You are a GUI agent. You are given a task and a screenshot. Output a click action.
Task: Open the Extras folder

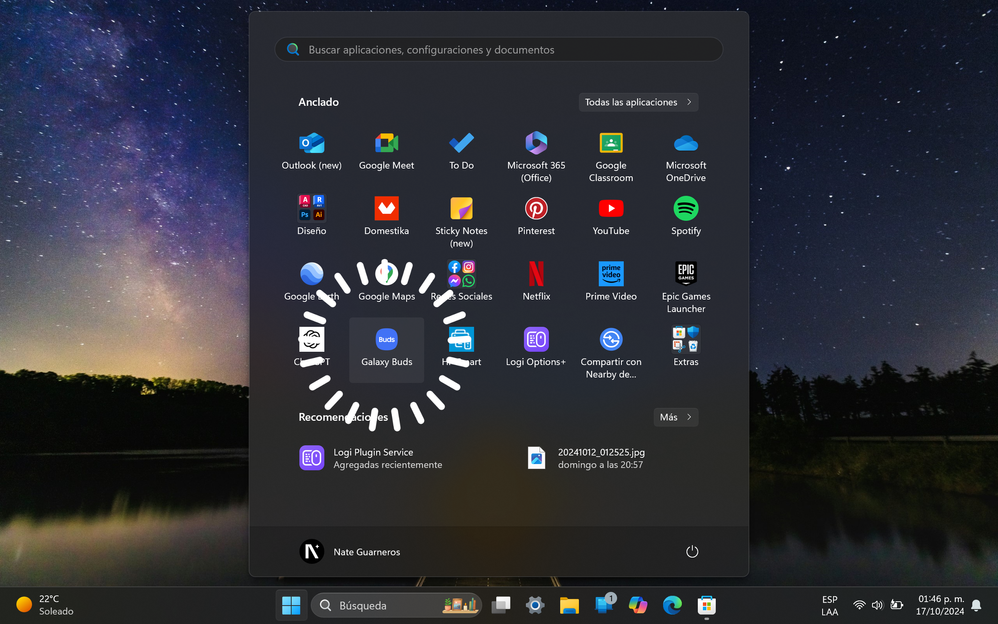[x=685, y=348]
